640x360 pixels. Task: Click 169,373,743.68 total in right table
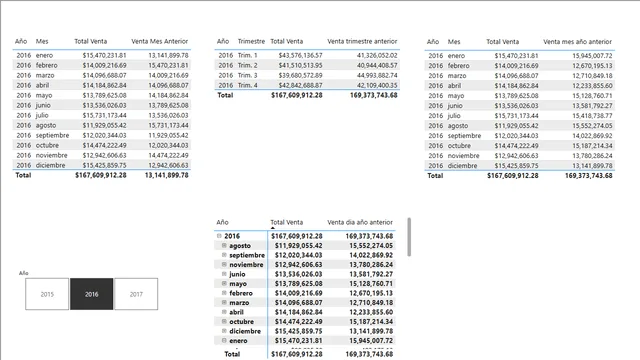tap(589, 176)
